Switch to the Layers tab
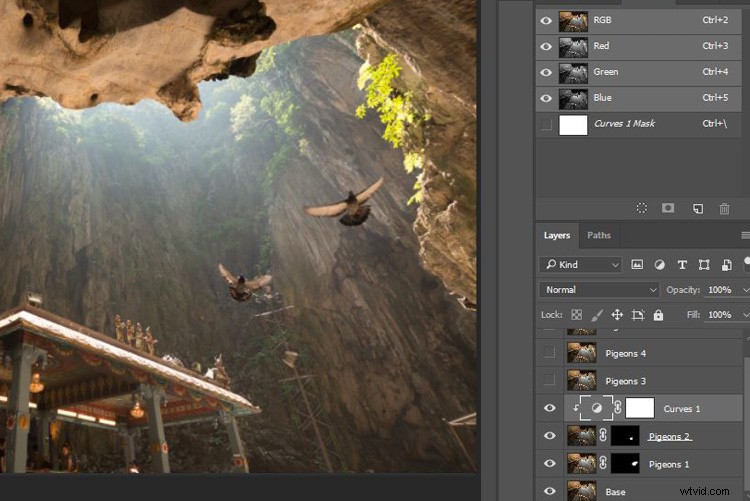Viewport: 750px width, 501px height. (x=557, y=235)
